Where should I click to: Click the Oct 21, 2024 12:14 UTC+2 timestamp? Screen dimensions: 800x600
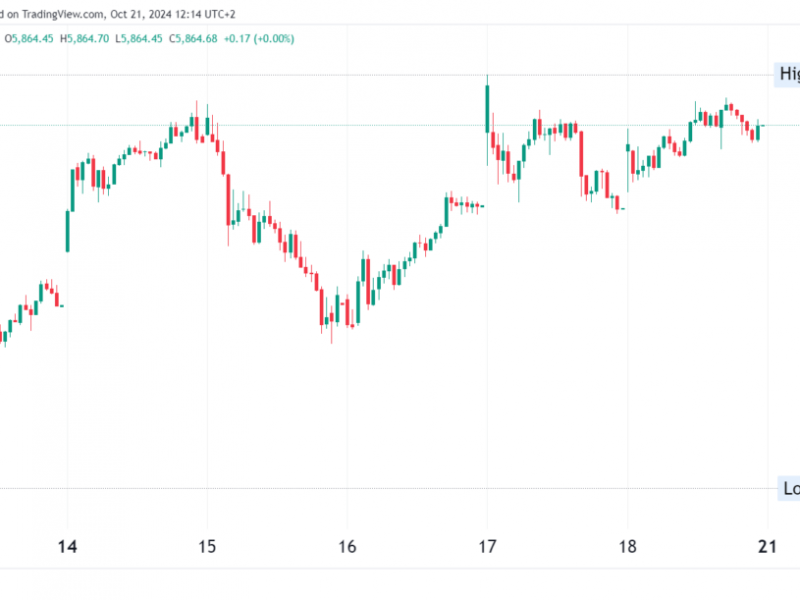click(x=173, y=14)
